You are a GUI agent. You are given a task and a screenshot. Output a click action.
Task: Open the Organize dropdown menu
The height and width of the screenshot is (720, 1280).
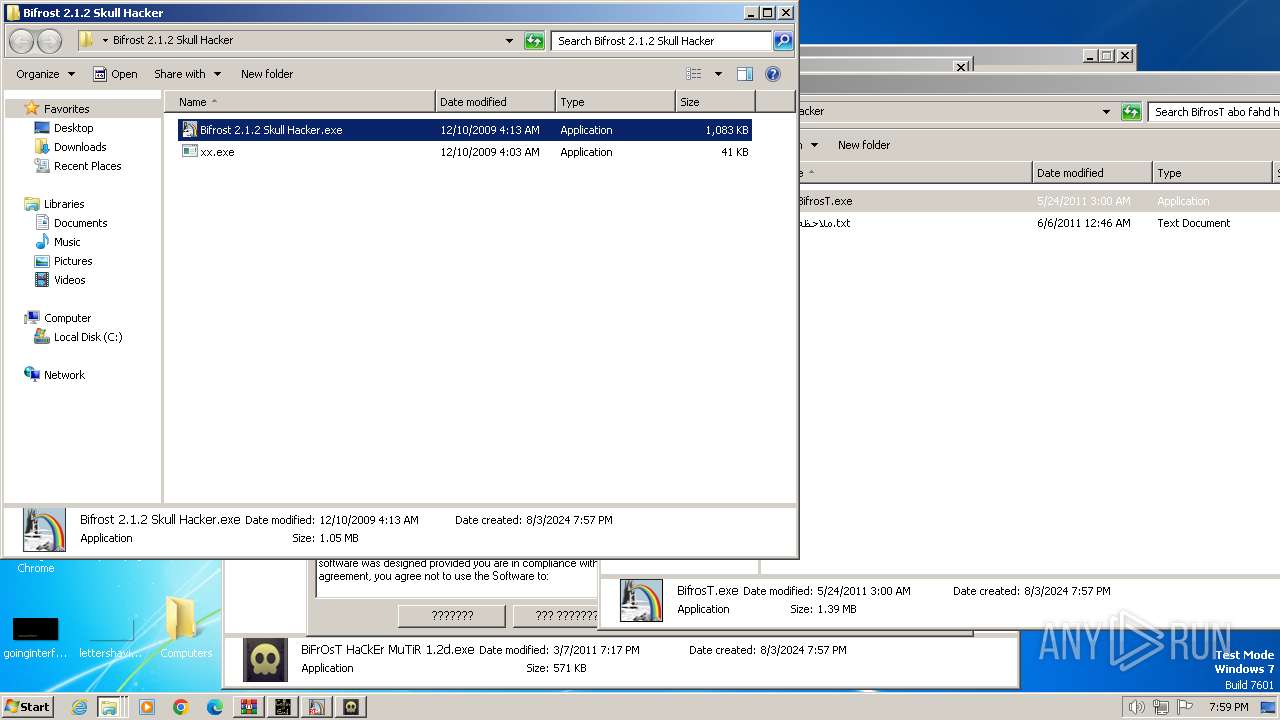pyautogui.click(x=45, y=74)
